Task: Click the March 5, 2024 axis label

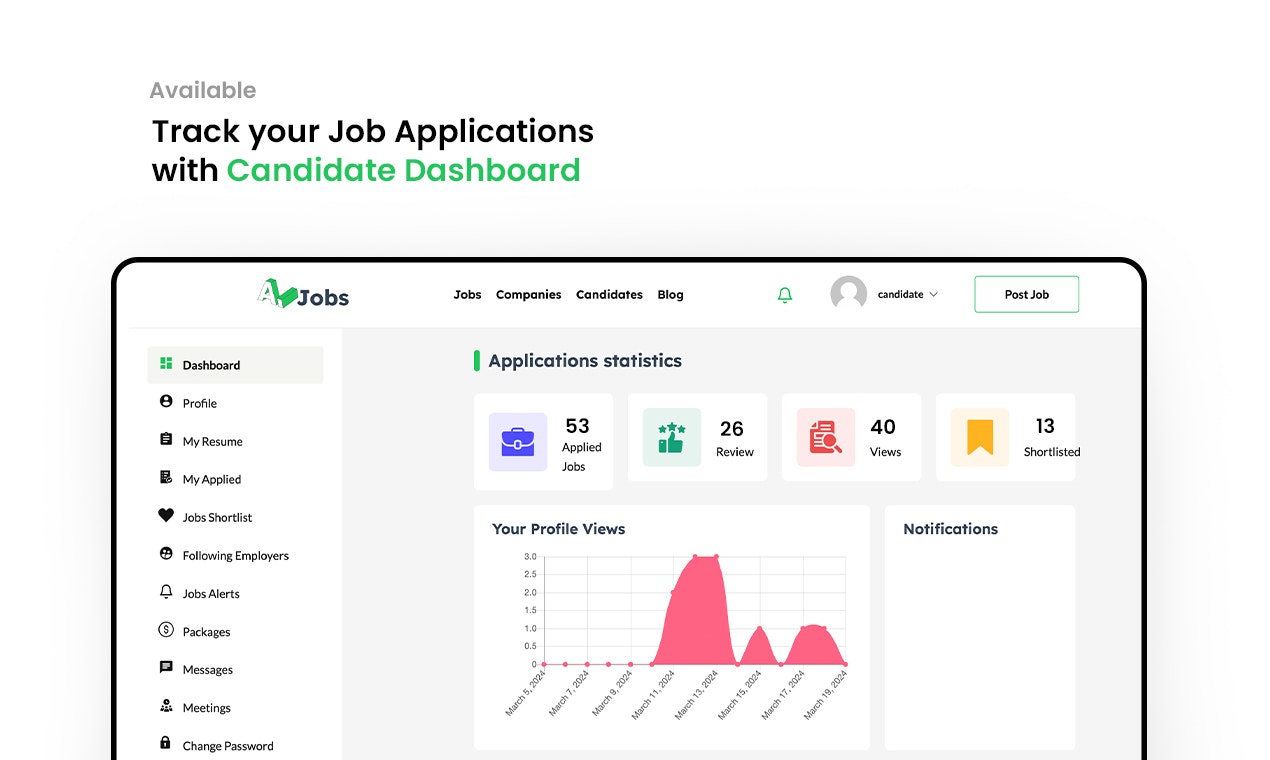Action: point(524,693)
